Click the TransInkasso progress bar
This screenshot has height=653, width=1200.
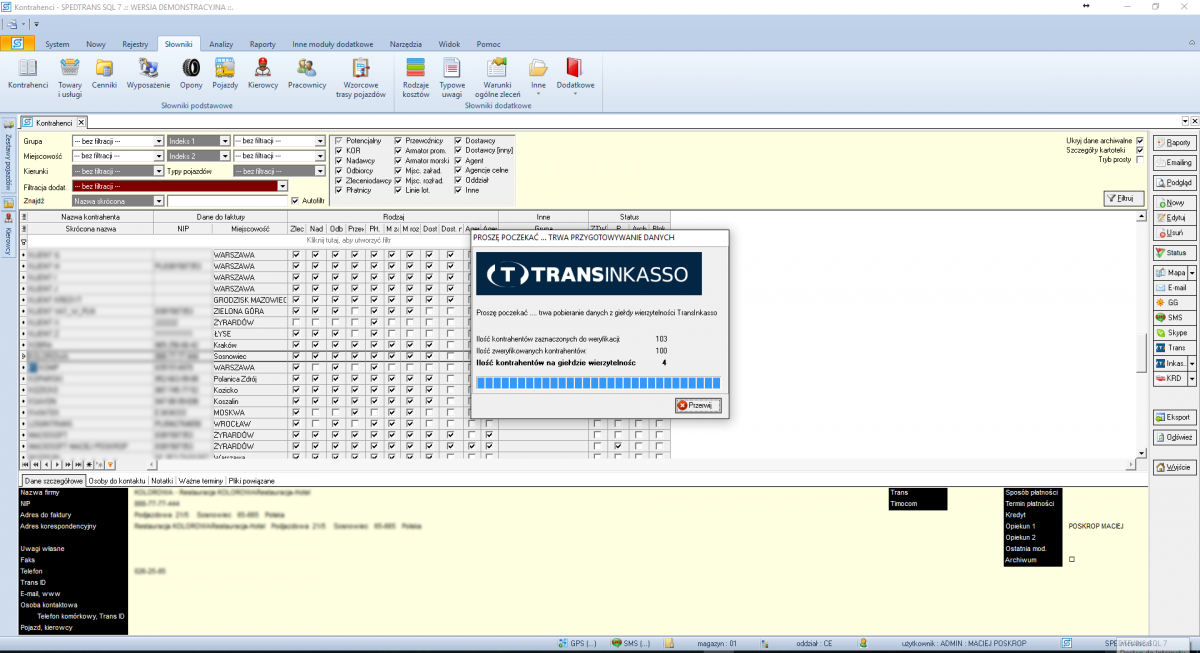598,383
